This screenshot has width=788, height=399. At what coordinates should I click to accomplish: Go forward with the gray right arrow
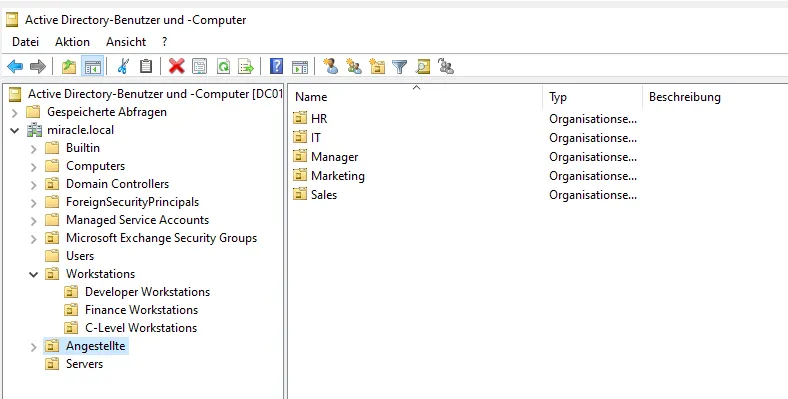[38, 66]
